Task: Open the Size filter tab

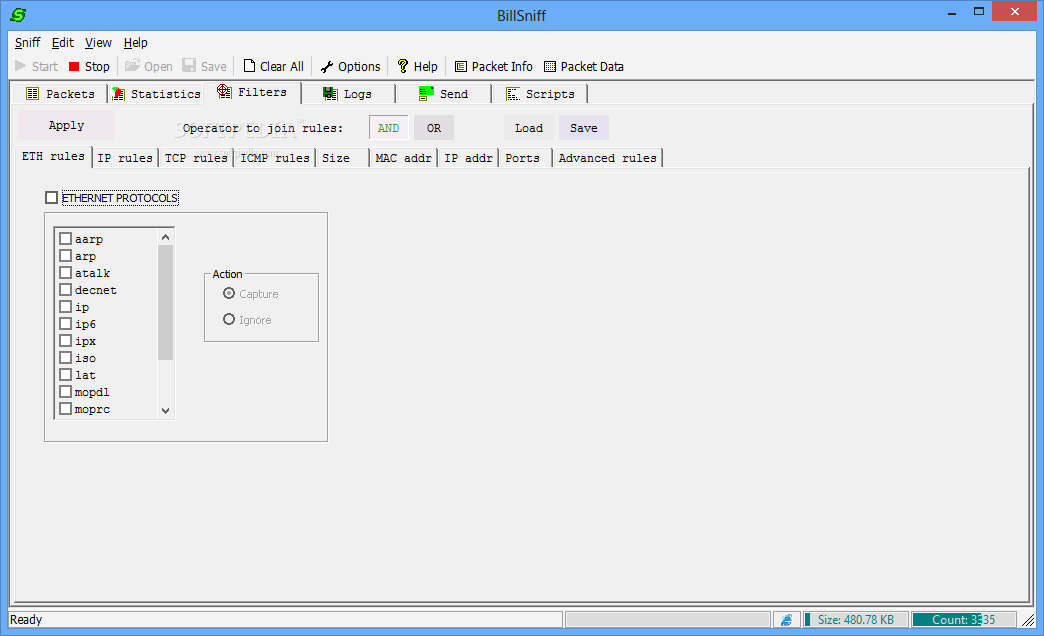Action: [x=342, y=158]
